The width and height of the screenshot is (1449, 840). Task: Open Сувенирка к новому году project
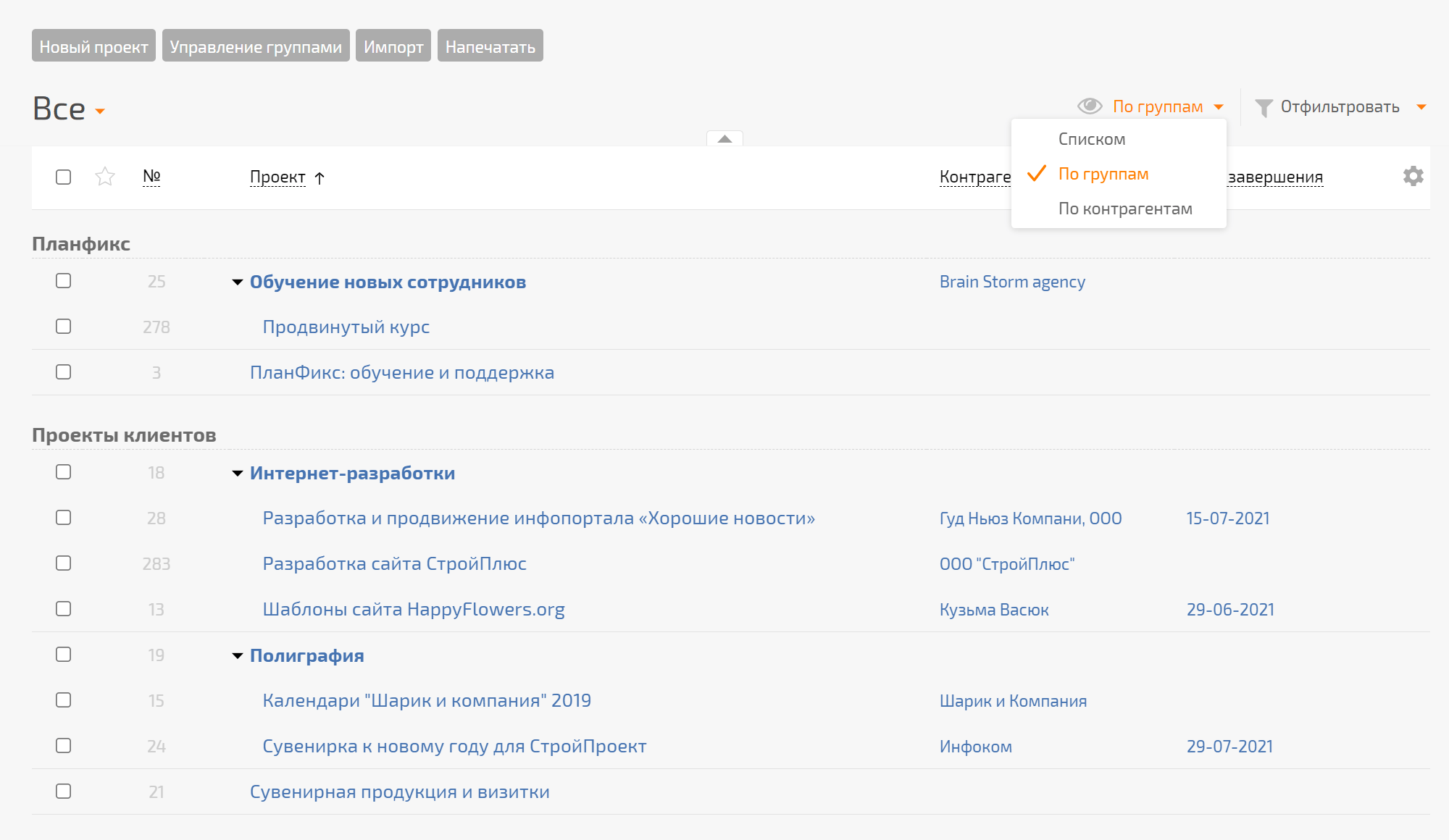[454, 747]
